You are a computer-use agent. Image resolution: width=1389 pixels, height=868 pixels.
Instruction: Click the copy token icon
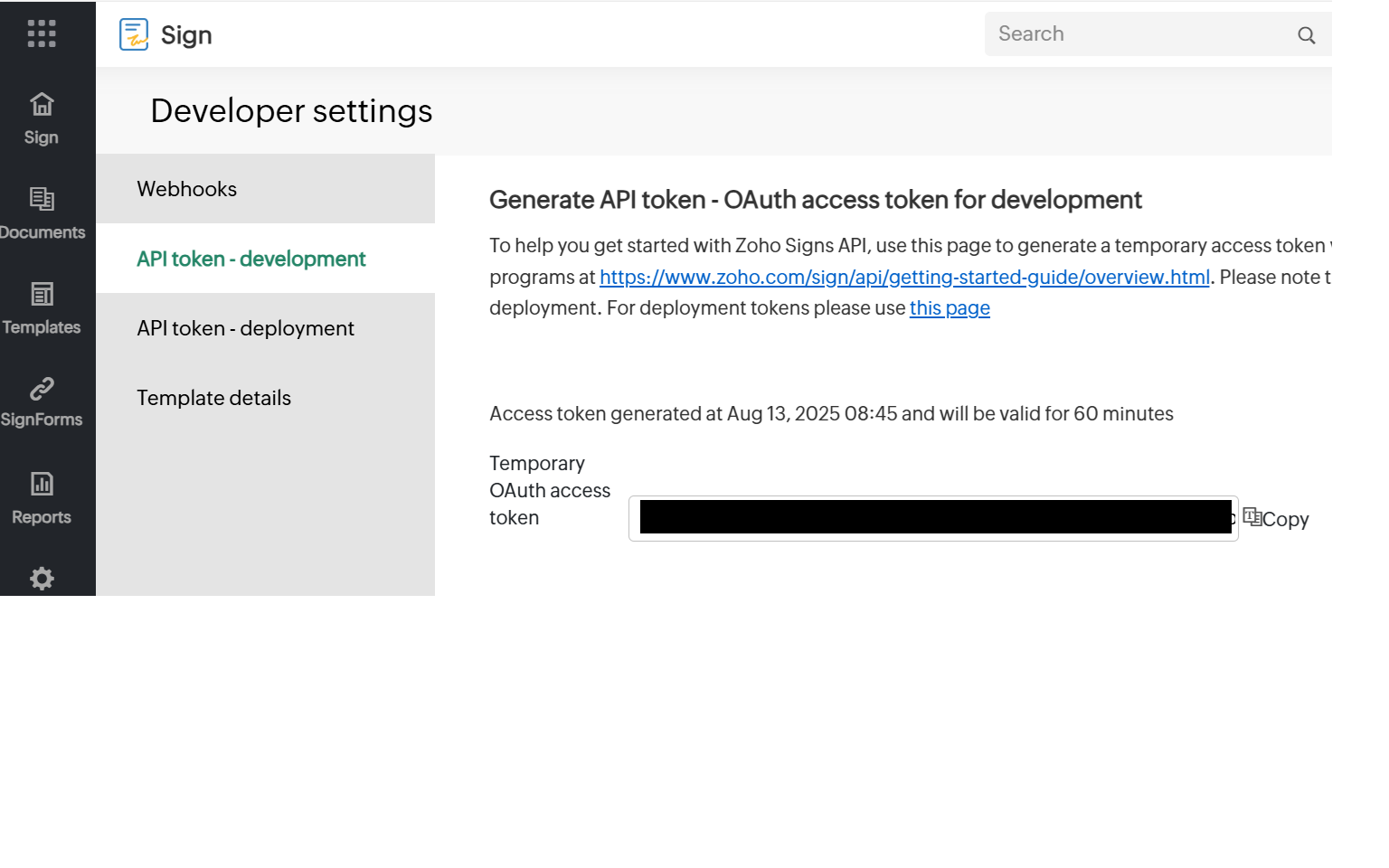coord(1252,516)
